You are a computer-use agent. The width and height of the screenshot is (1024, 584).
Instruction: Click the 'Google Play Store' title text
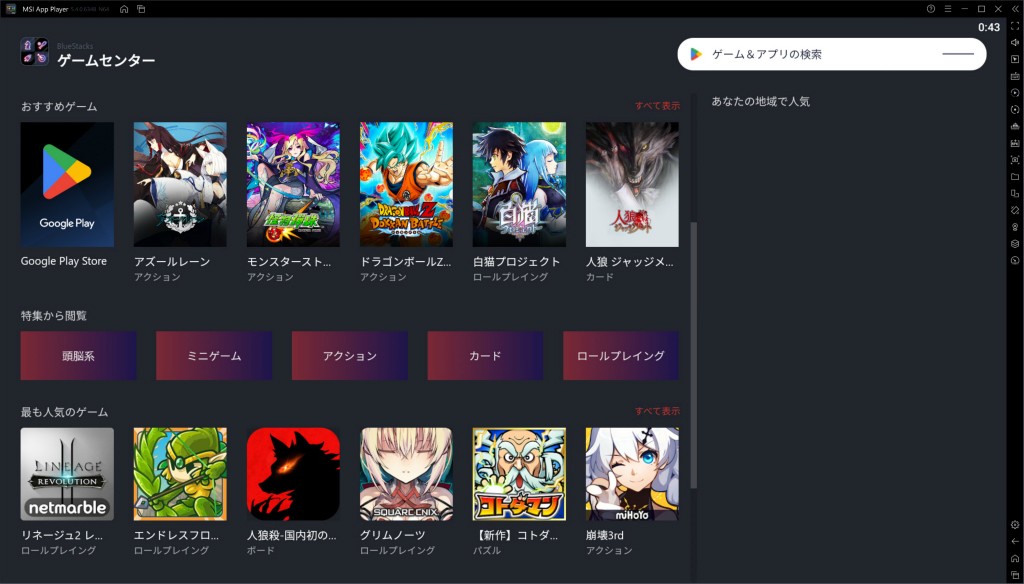pyautogui.click(x=63, y=261)
